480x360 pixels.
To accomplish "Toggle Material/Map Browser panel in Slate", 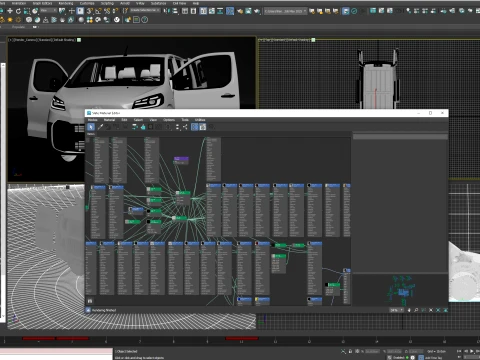I will [195, 127].
